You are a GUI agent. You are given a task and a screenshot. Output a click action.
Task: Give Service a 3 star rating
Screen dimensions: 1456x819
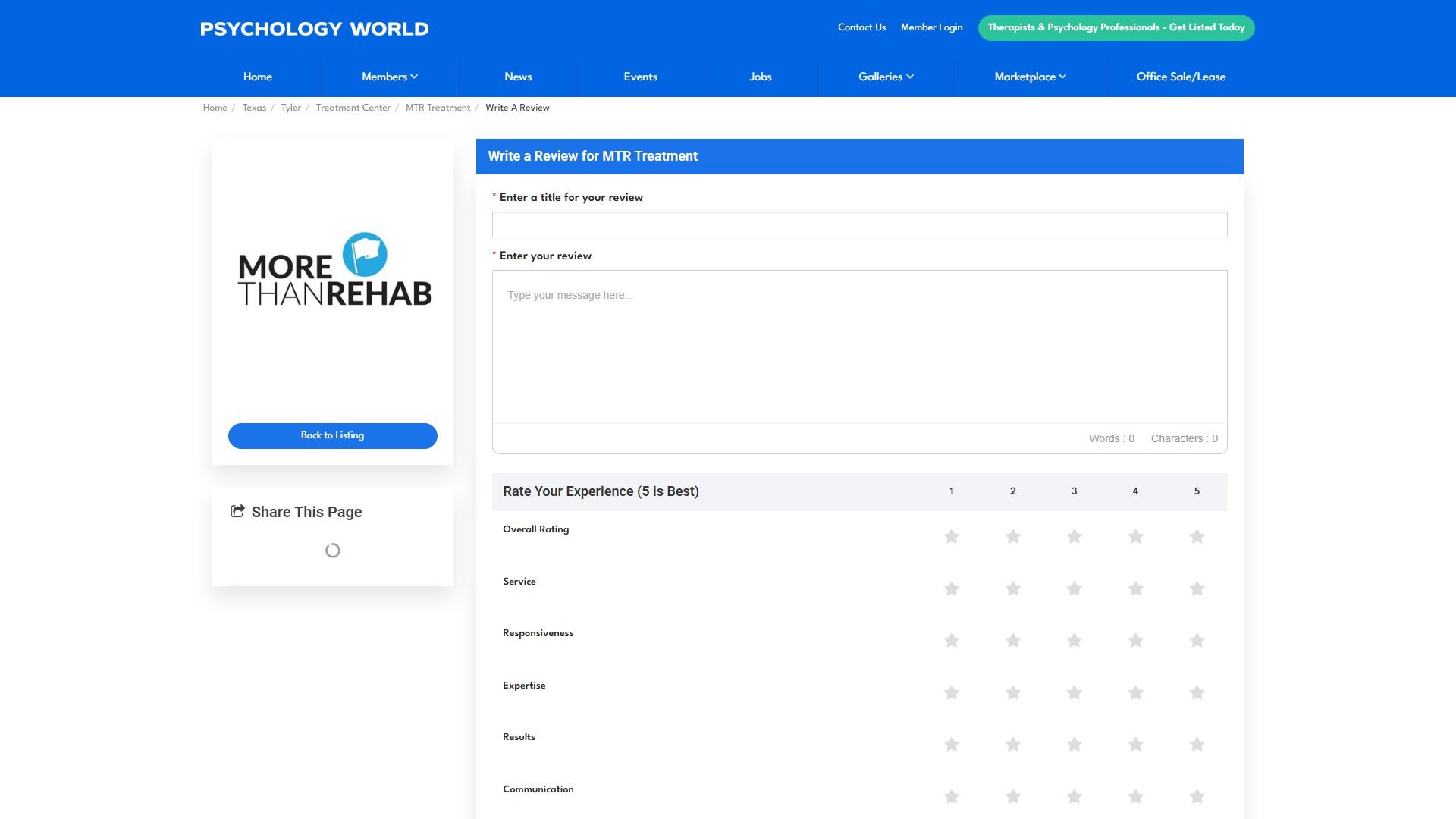coord(1075,589)
